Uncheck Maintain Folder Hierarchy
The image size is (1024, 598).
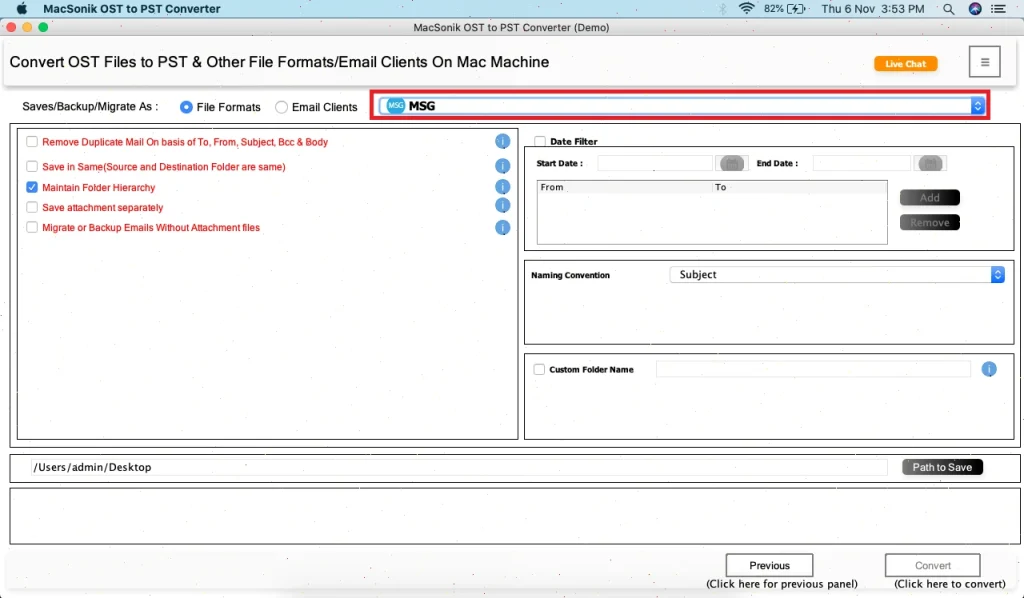point(32,187)
